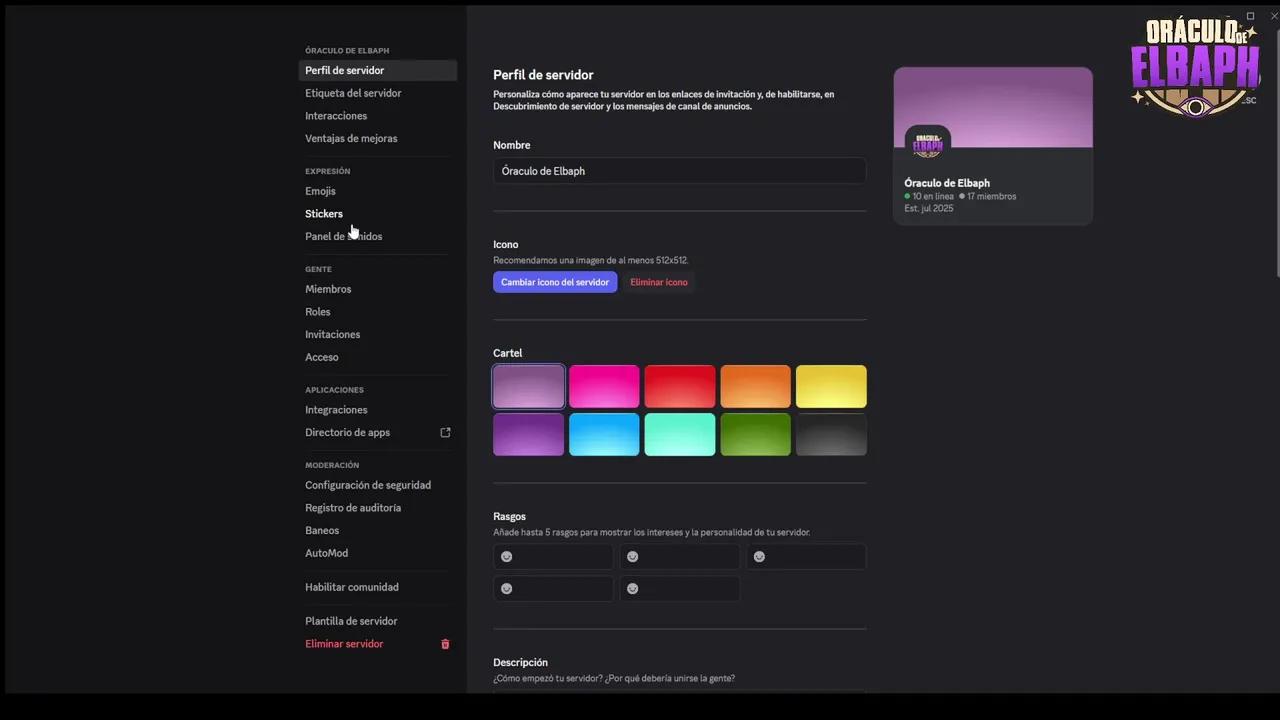Viewport: 1280px width, 720px height.
Task: Pick the dark gray Cartel swatch
Action: coord(831,434)
